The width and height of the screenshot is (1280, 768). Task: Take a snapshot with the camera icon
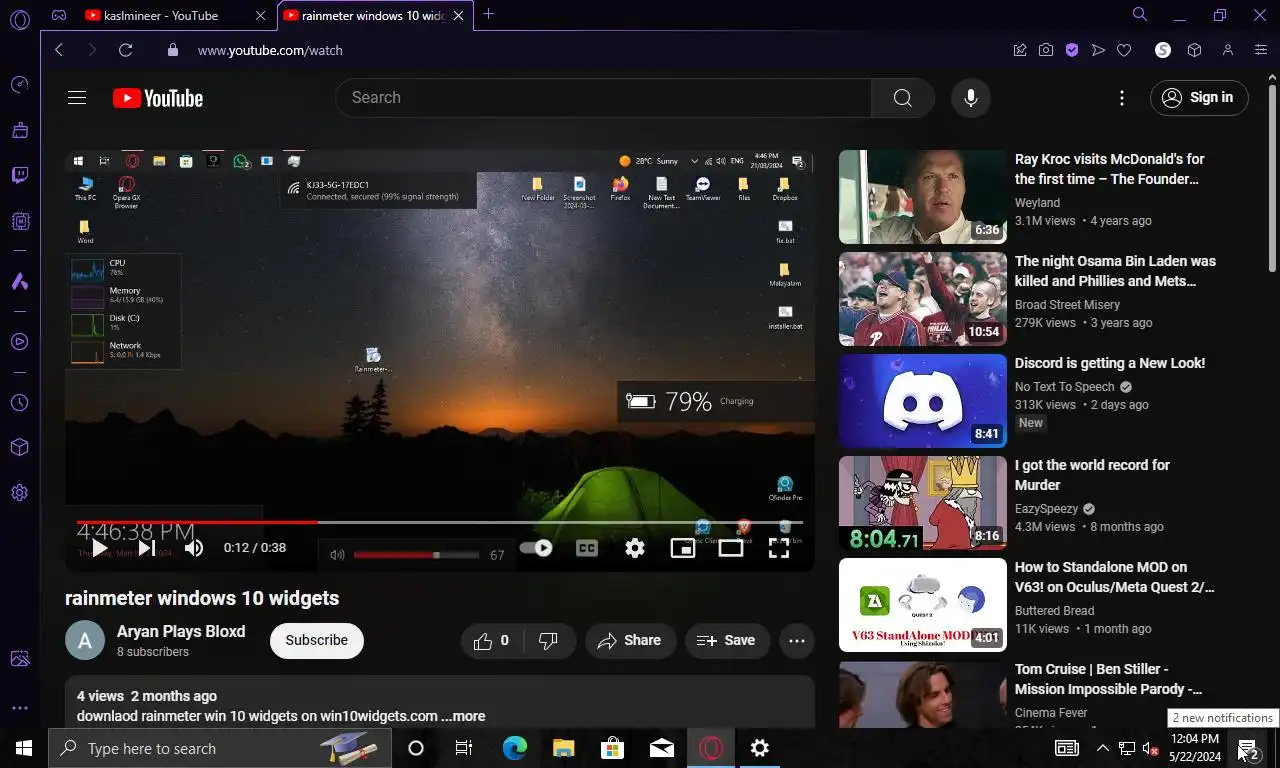1046,50
